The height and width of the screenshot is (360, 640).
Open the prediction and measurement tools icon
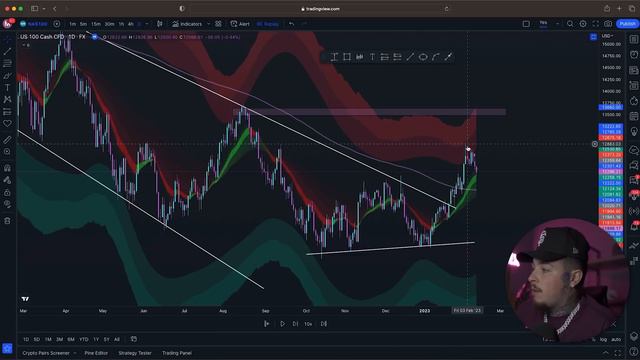[x=7, y=111]
